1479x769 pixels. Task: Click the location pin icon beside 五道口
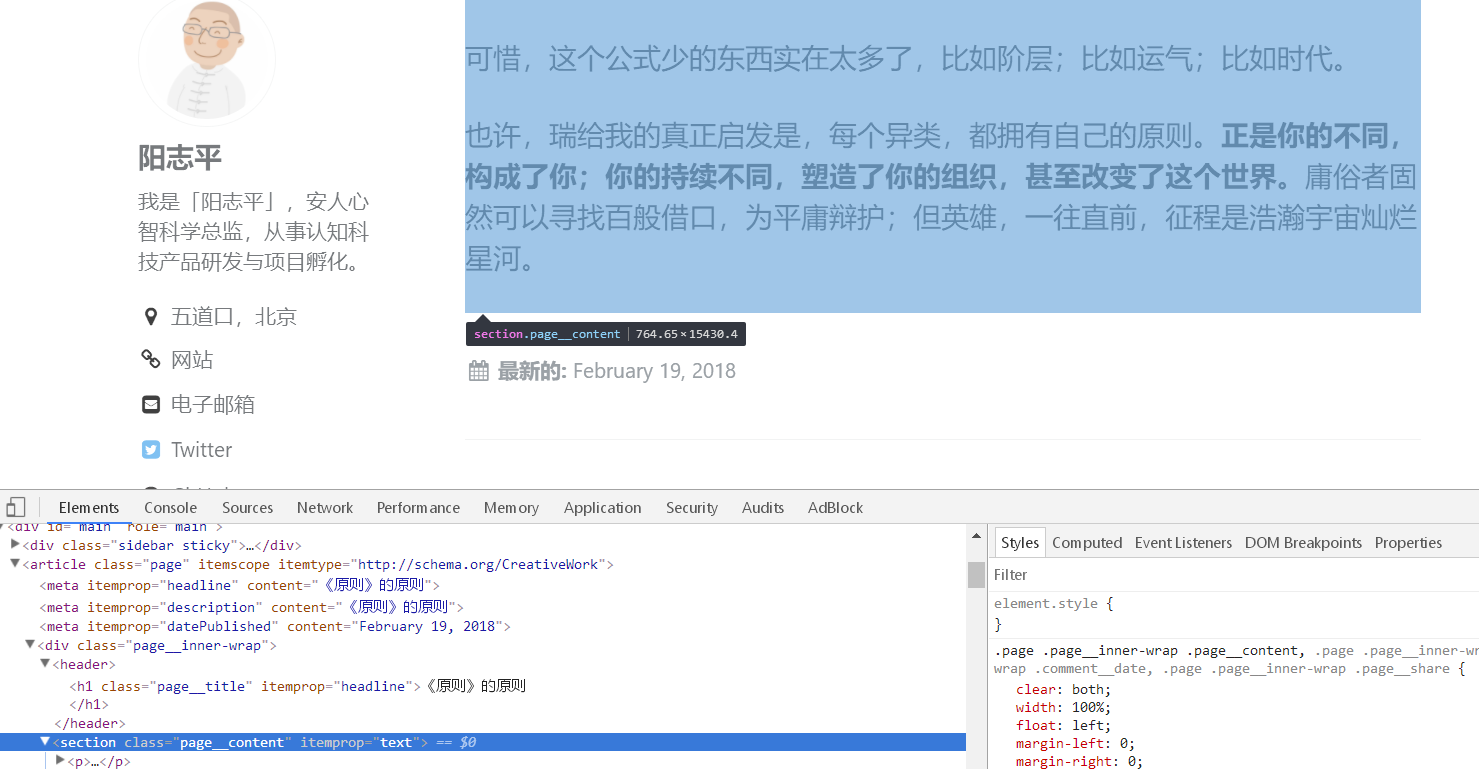(x=151, y=317)
